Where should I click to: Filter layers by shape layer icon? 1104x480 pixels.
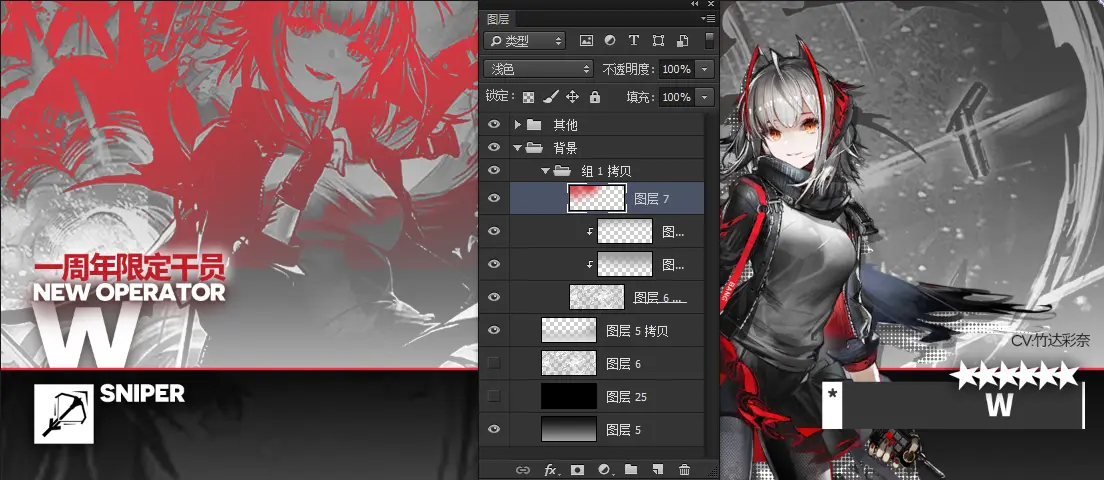click(658, 41)
